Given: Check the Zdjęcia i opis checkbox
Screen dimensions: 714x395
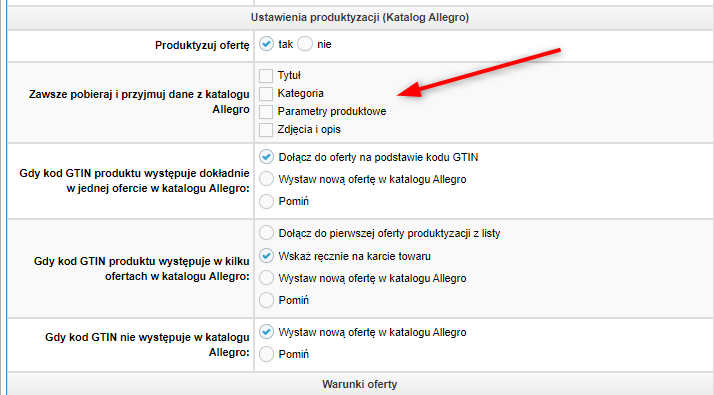Looking at the screenshot, I should click(x=266, y=130).
